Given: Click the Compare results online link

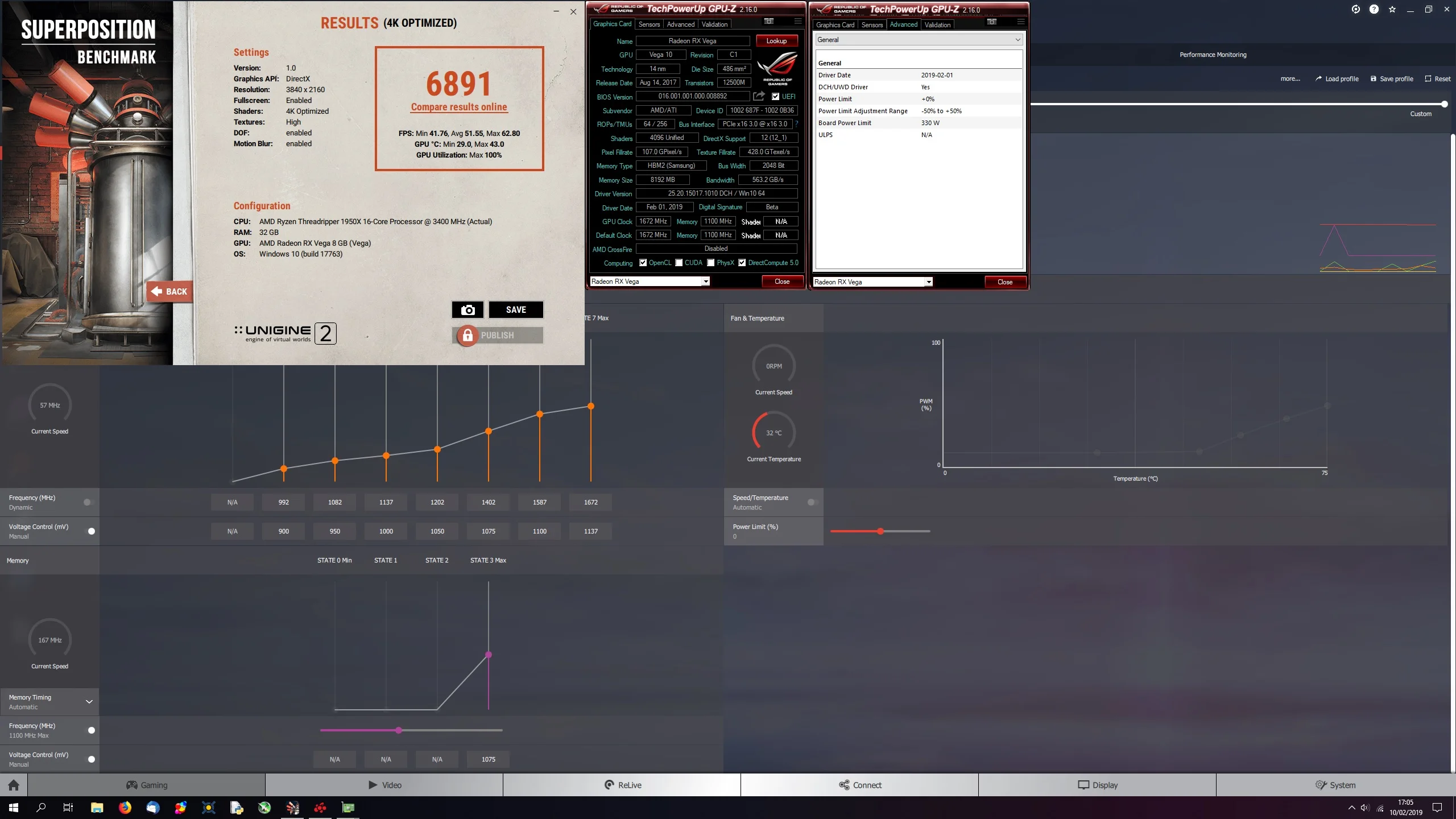Looking at the screenshot, I should [x=459, y=107].
